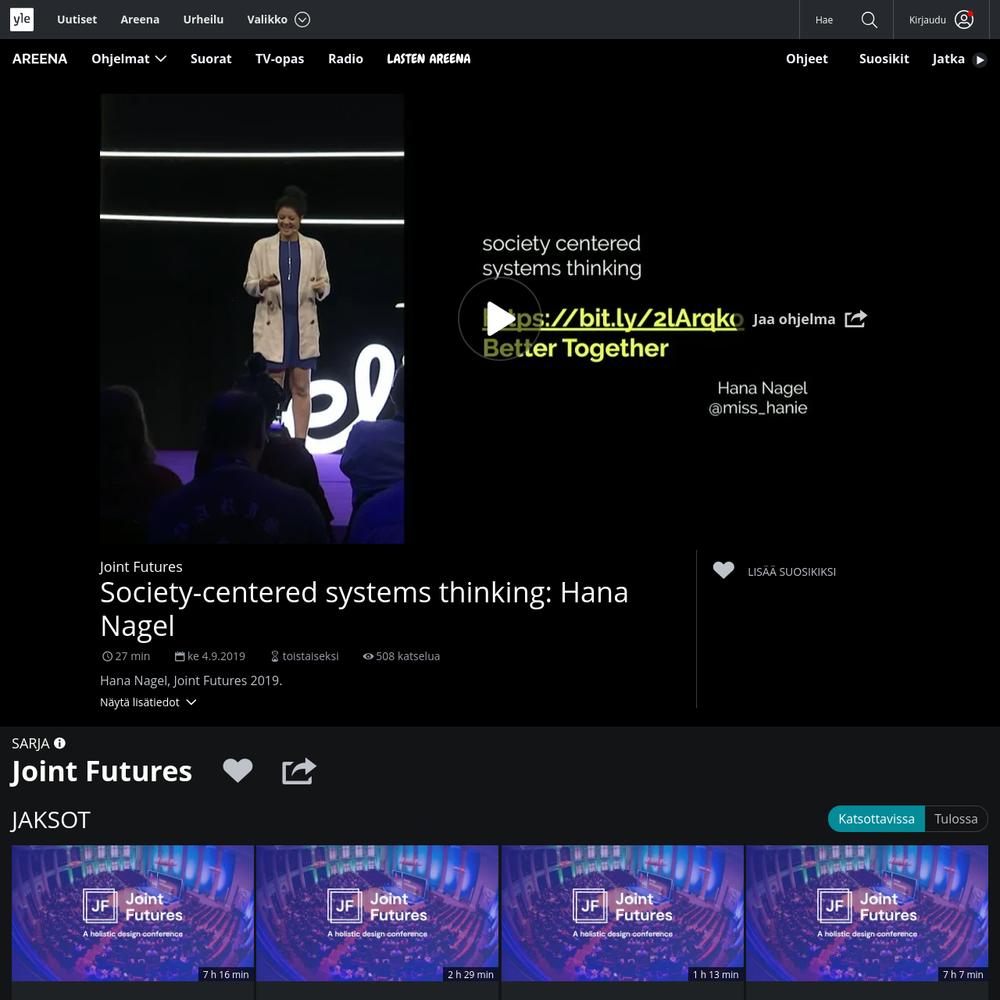Click the Yle logo icon

tap(22, 19)
